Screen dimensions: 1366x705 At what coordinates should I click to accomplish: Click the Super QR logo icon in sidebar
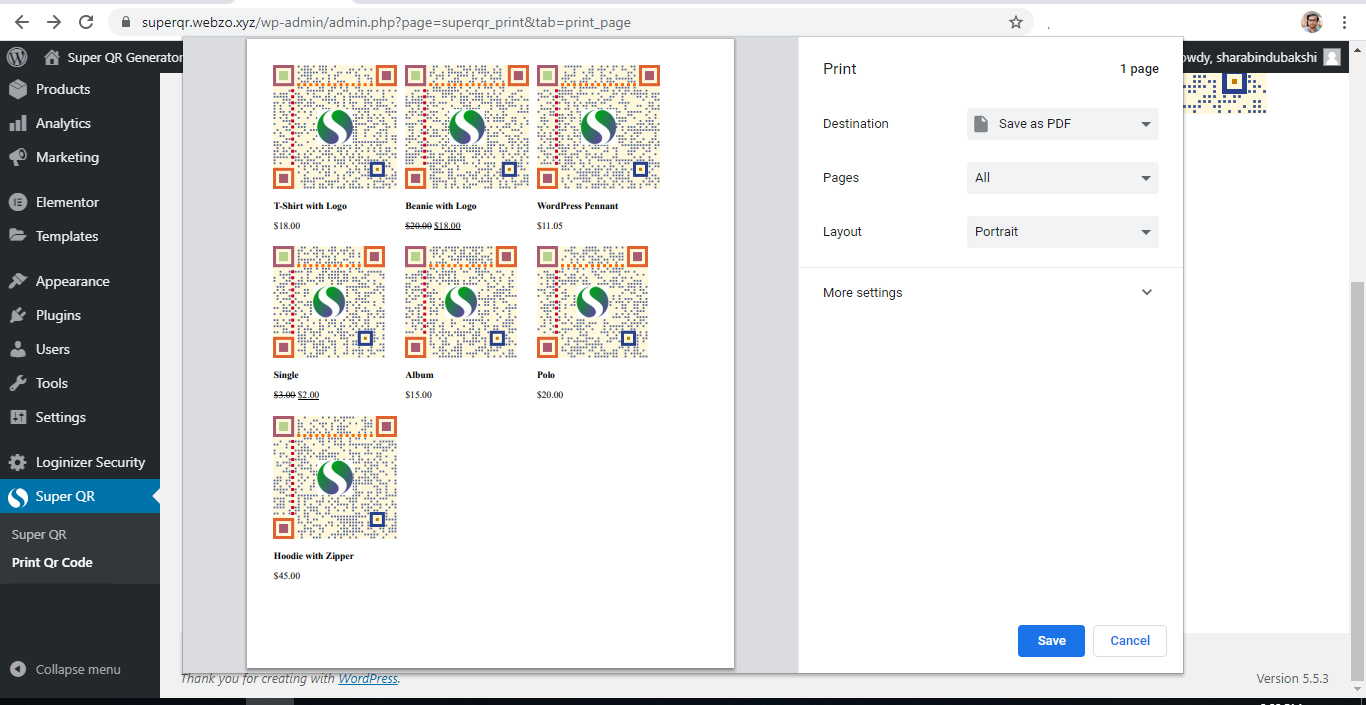[18, 497]
